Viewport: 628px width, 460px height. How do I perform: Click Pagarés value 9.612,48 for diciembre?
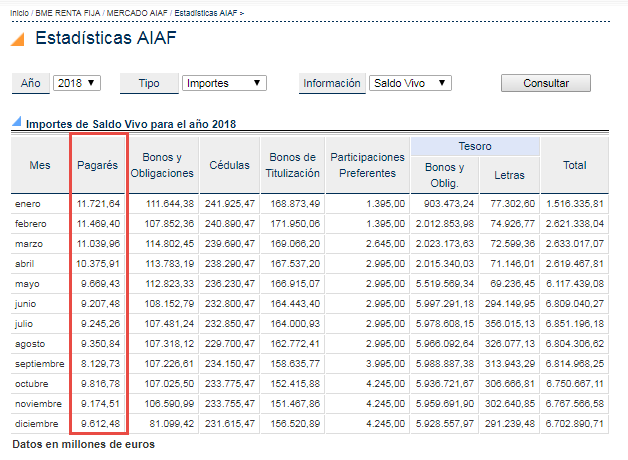100,424
